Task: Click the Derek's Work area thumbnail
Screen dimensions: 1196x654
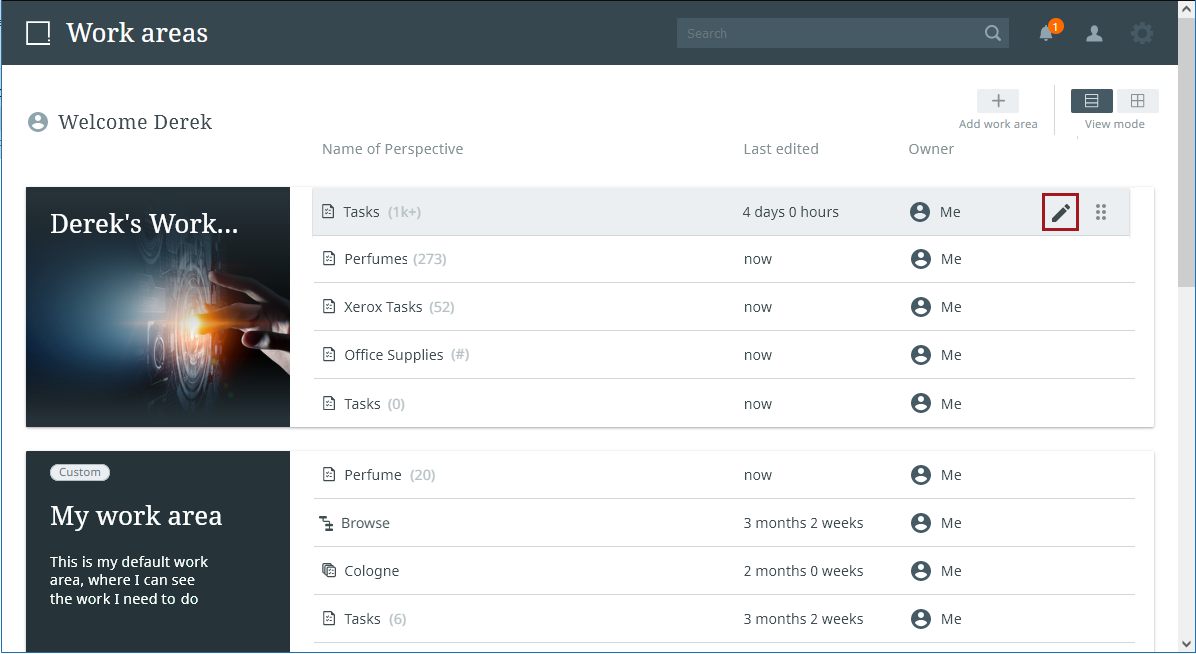Action: point(158,307)
